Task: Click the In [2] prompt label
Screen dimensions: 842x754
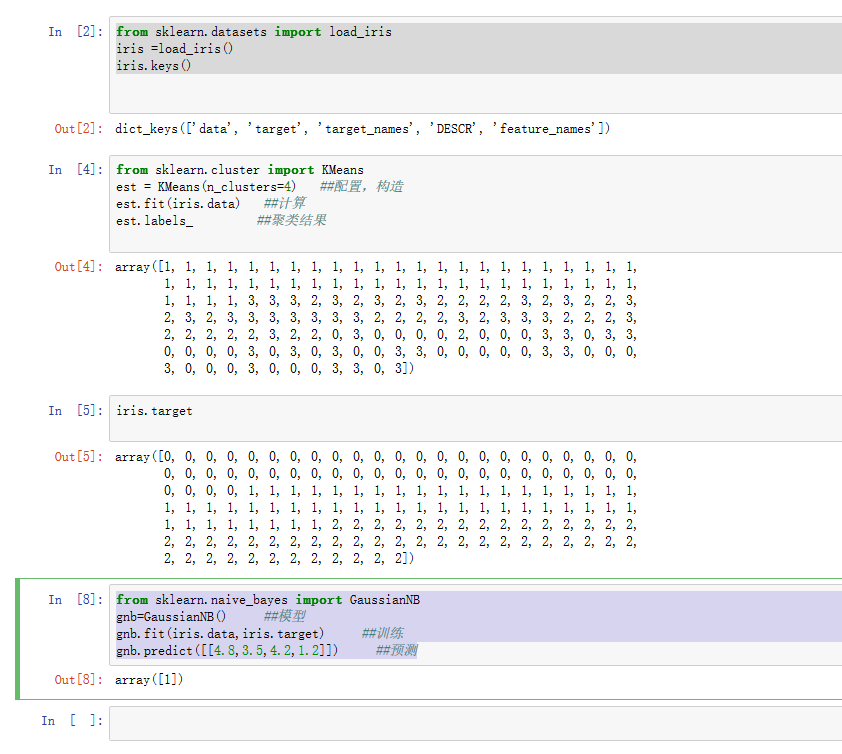Action: pos(74,32)
